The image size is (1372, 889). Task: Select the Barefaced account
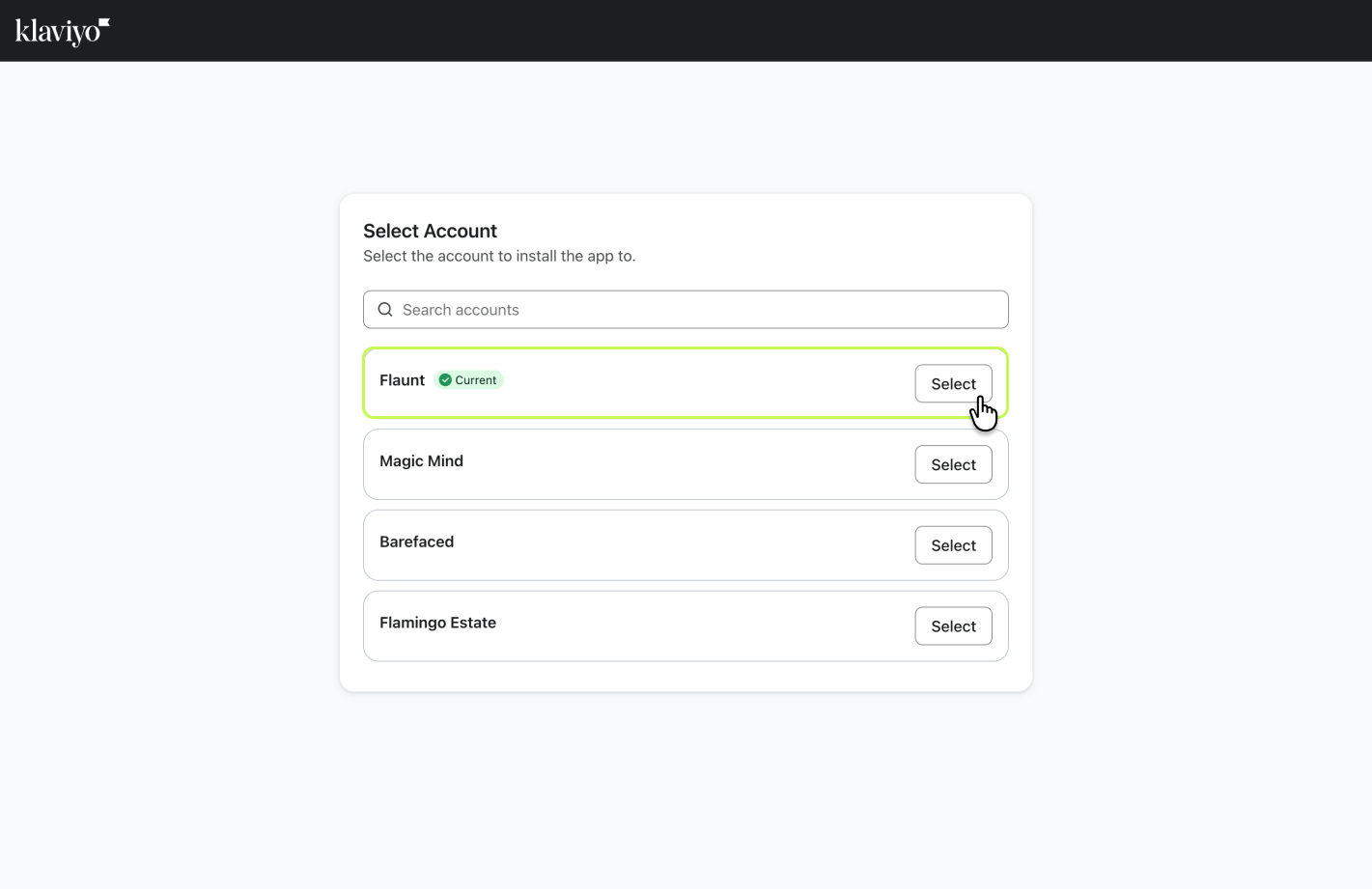tap(953, 545)
